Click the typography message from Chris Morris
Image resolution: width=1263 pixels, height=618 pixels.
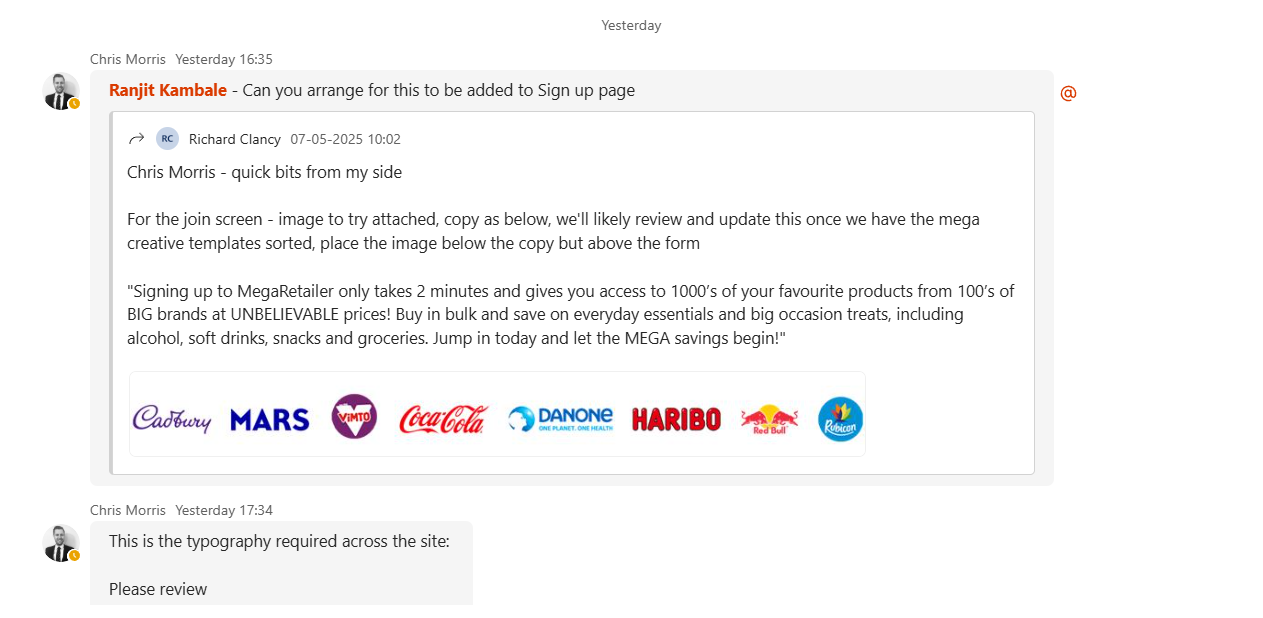point(279,542)
